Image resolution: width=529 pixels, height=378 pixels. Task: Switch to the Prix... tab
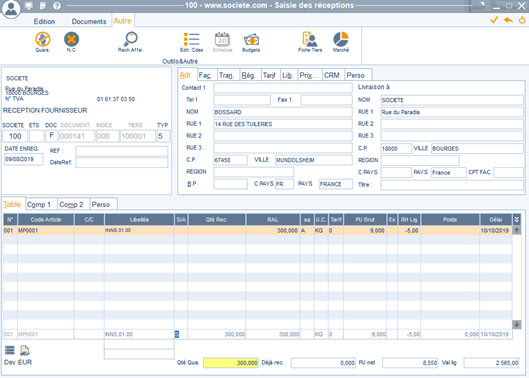[x=309, y=75]
